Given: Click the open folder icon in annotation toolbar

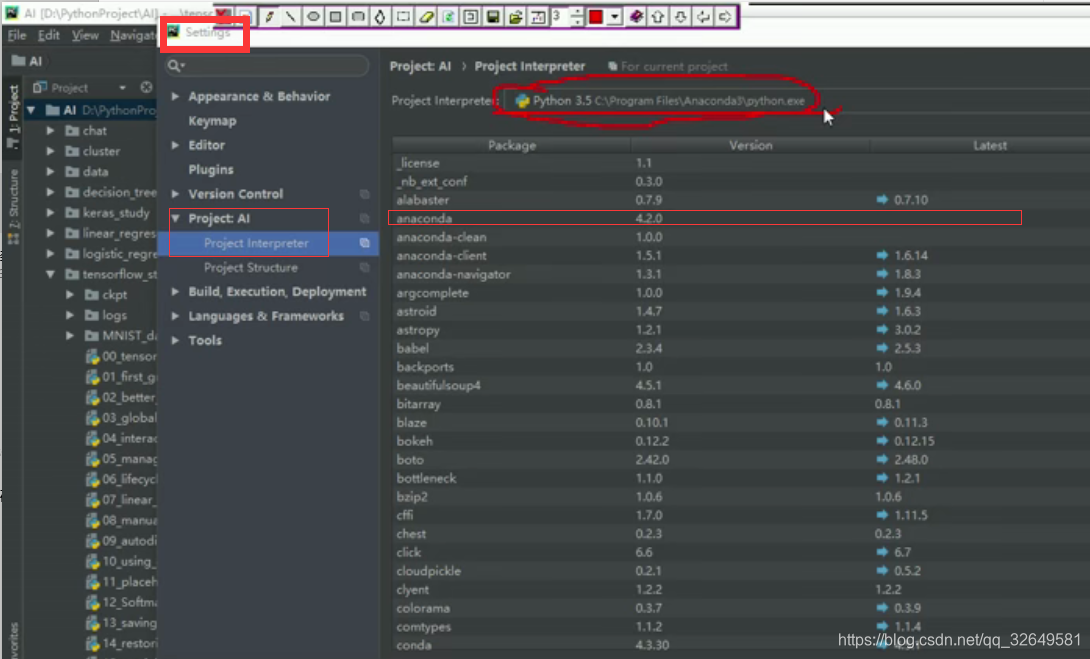Looking at the screenshot, I should 515,16.
